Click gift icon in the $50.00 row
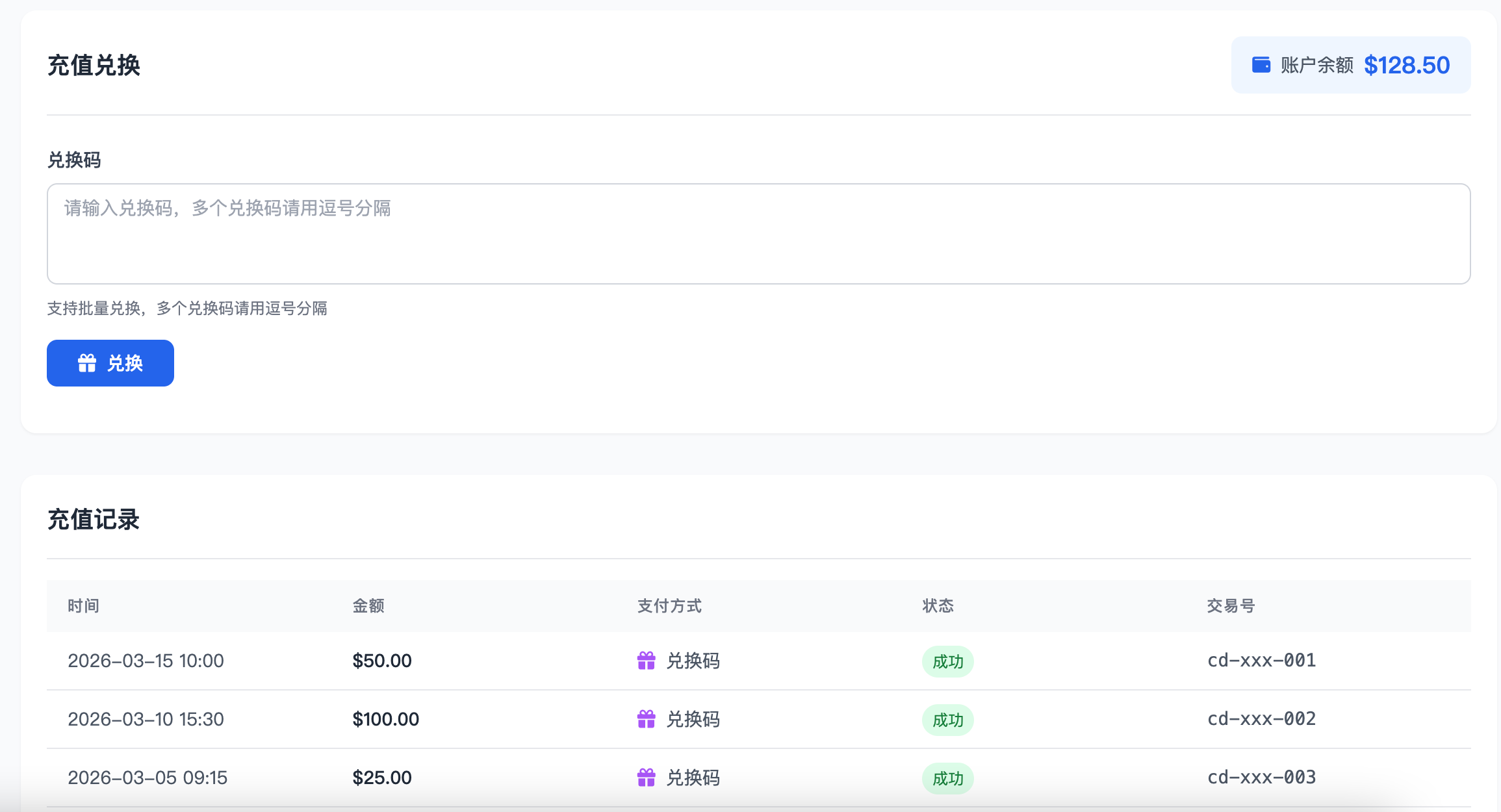Image resolution: width=1501 pixels, height=812 pixels. click(647, 661)
